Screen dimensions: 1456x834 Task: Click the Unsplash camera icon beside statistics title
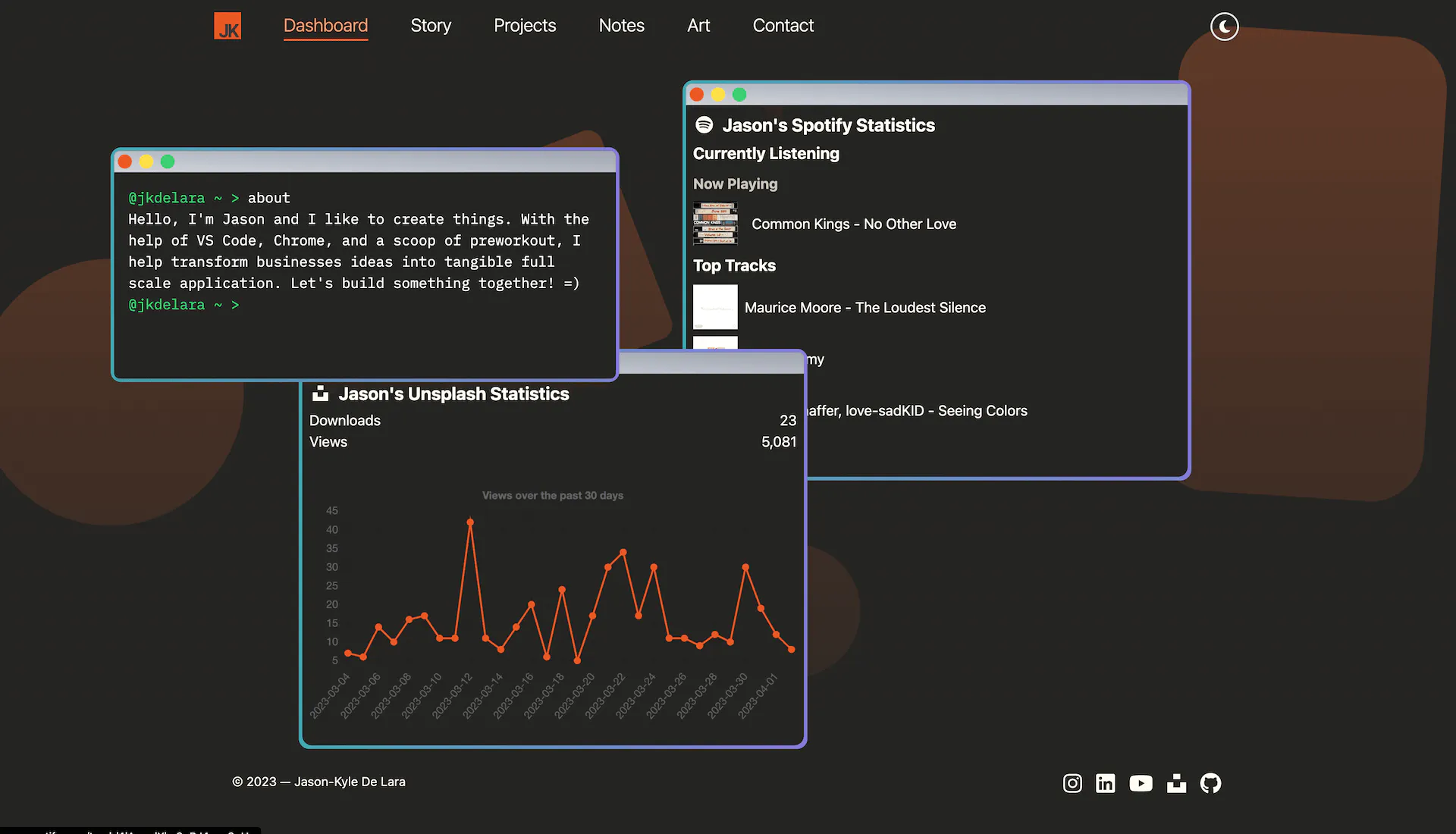(x=321, y=393)
